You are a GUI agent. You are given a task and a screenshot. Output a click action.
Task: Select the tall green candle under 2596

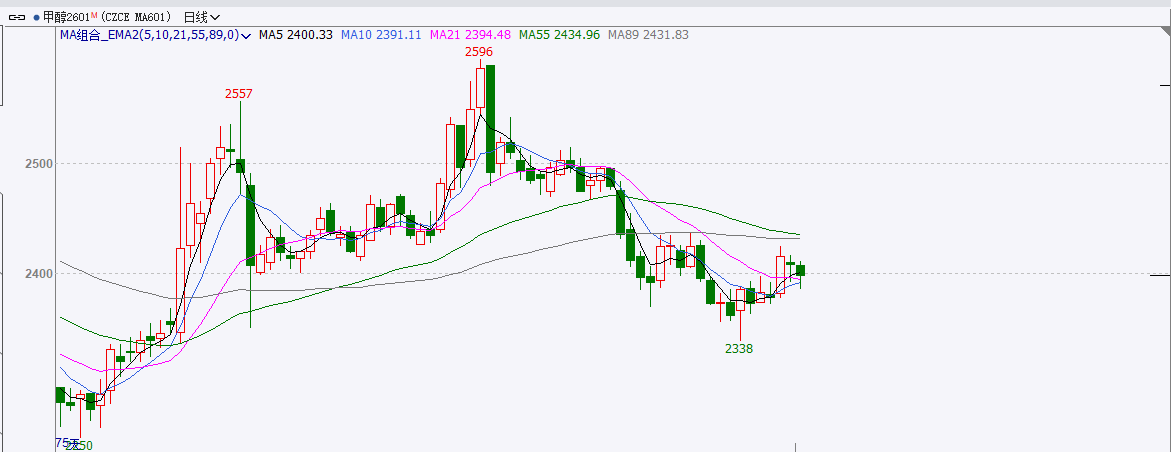[x=491, y=119]
